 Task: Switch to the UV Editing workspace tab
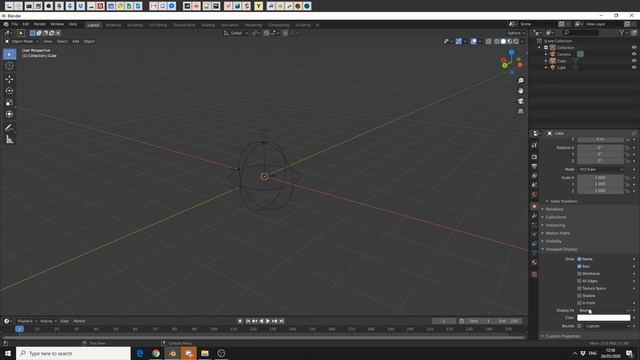coord(158,25)
